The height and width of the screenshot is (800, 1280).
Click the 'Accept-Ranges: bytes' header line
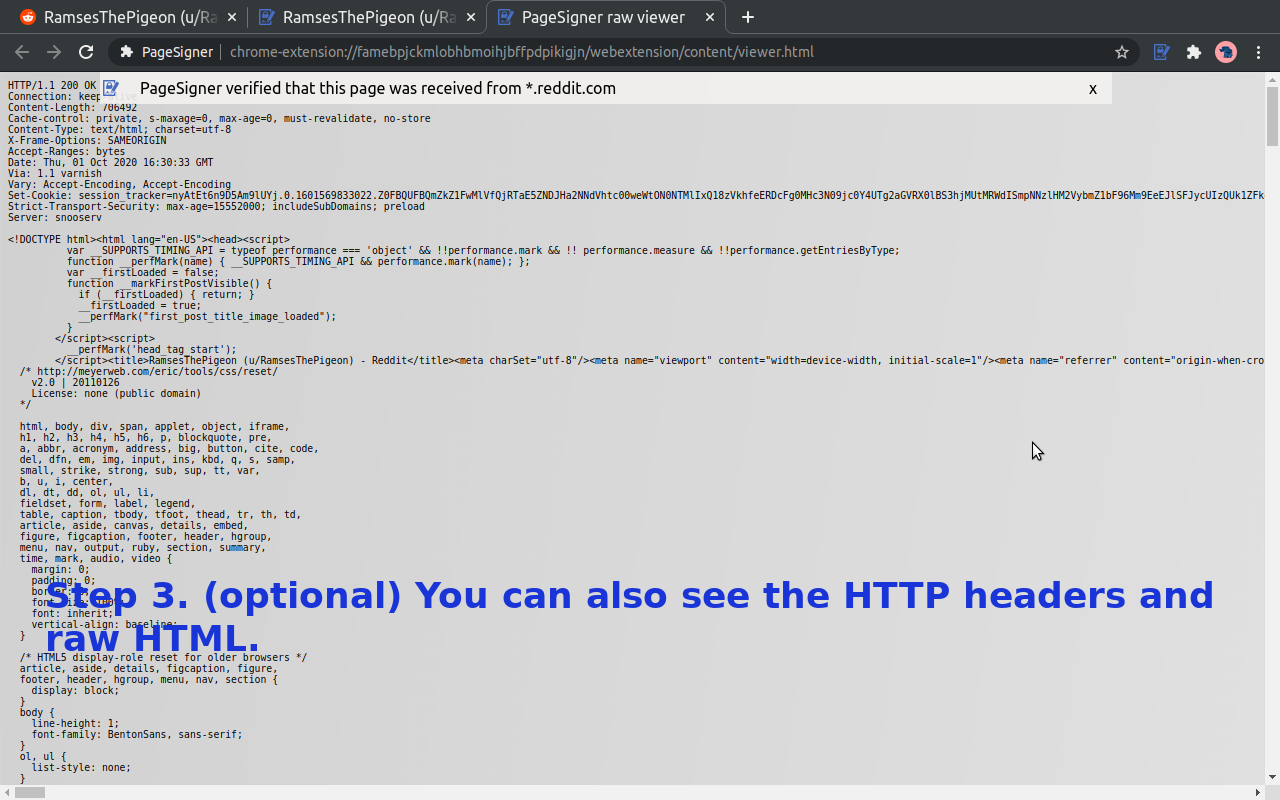click(67, 151)
